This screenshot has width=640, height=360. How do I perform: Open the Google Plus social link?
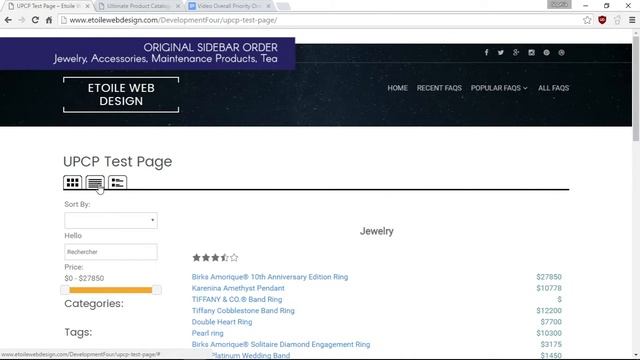pos(516,53)
